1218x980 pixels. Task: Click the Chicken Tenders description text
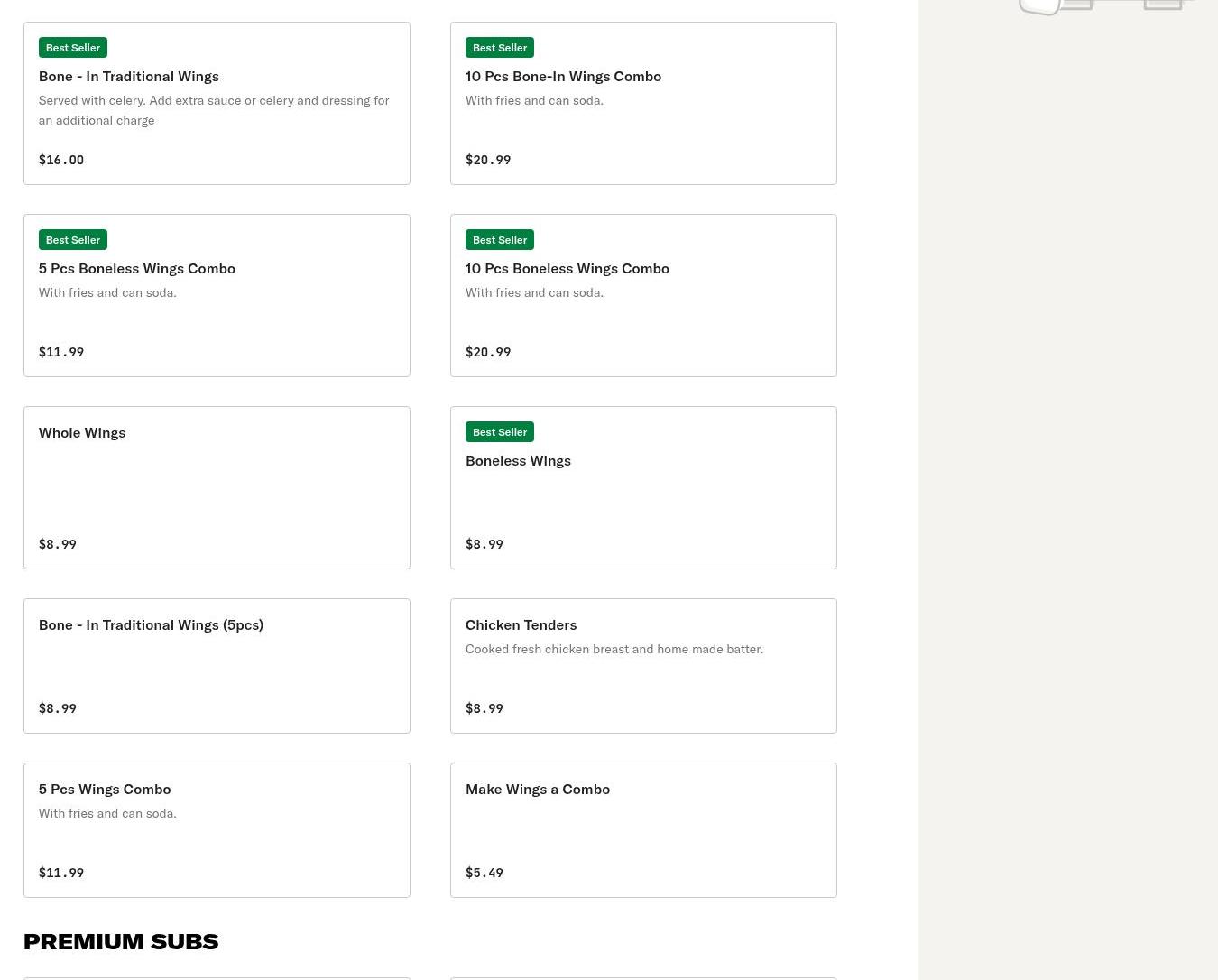coord(614,649)
